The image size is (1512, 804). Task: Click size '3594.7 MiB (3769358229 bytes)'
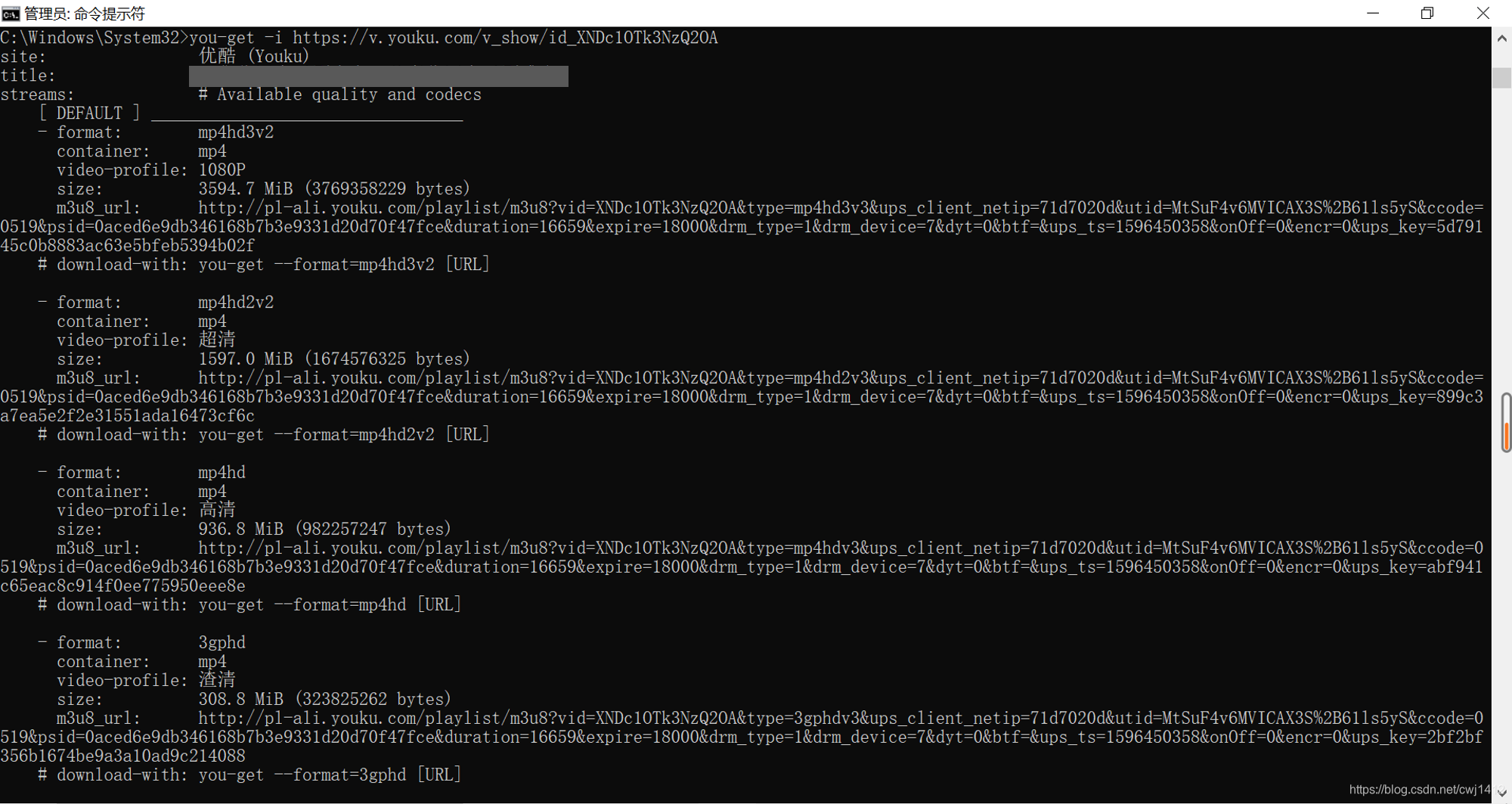(x=334, y=189)
